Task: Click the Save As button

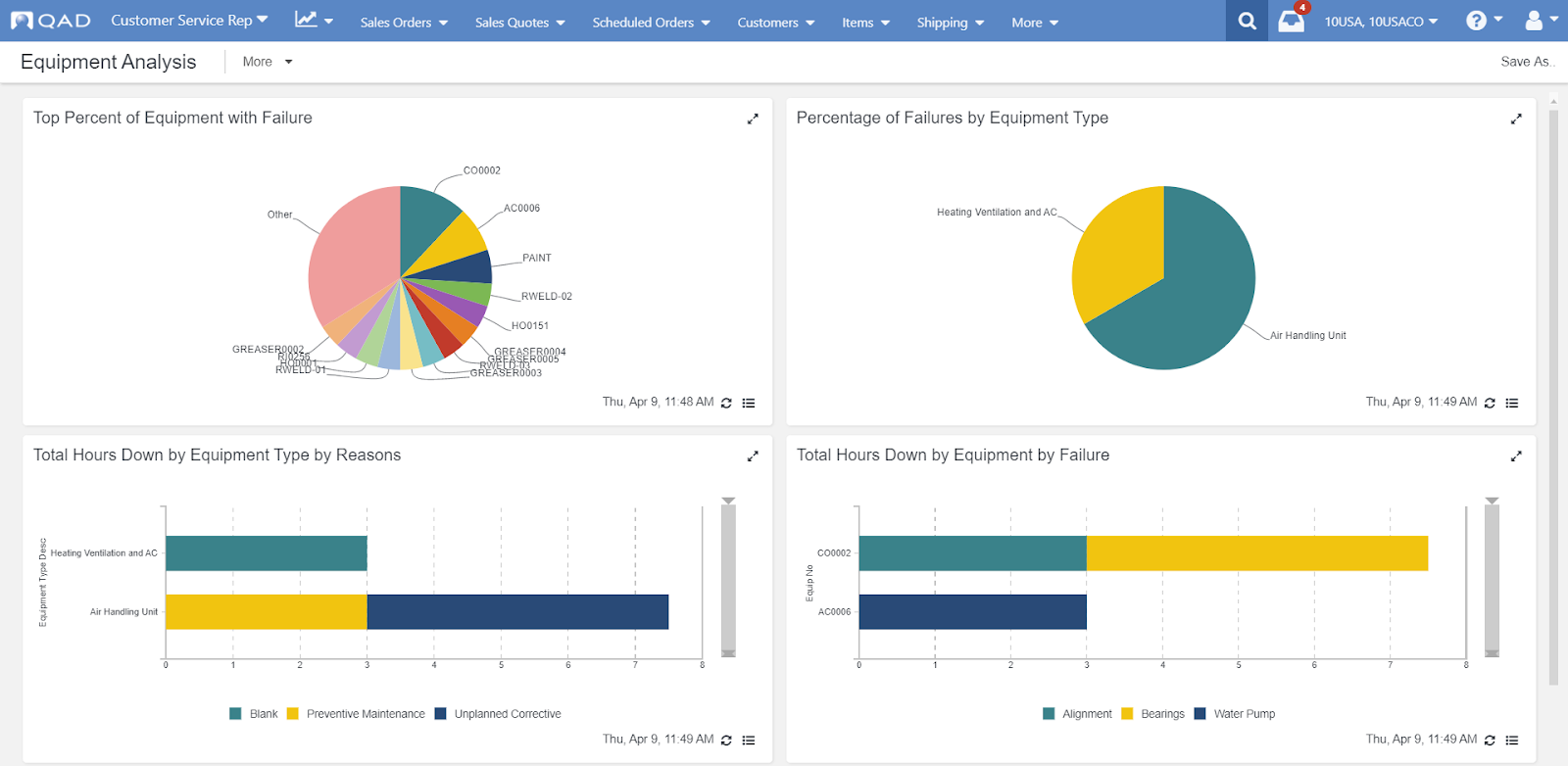Action: (1526, 62)
